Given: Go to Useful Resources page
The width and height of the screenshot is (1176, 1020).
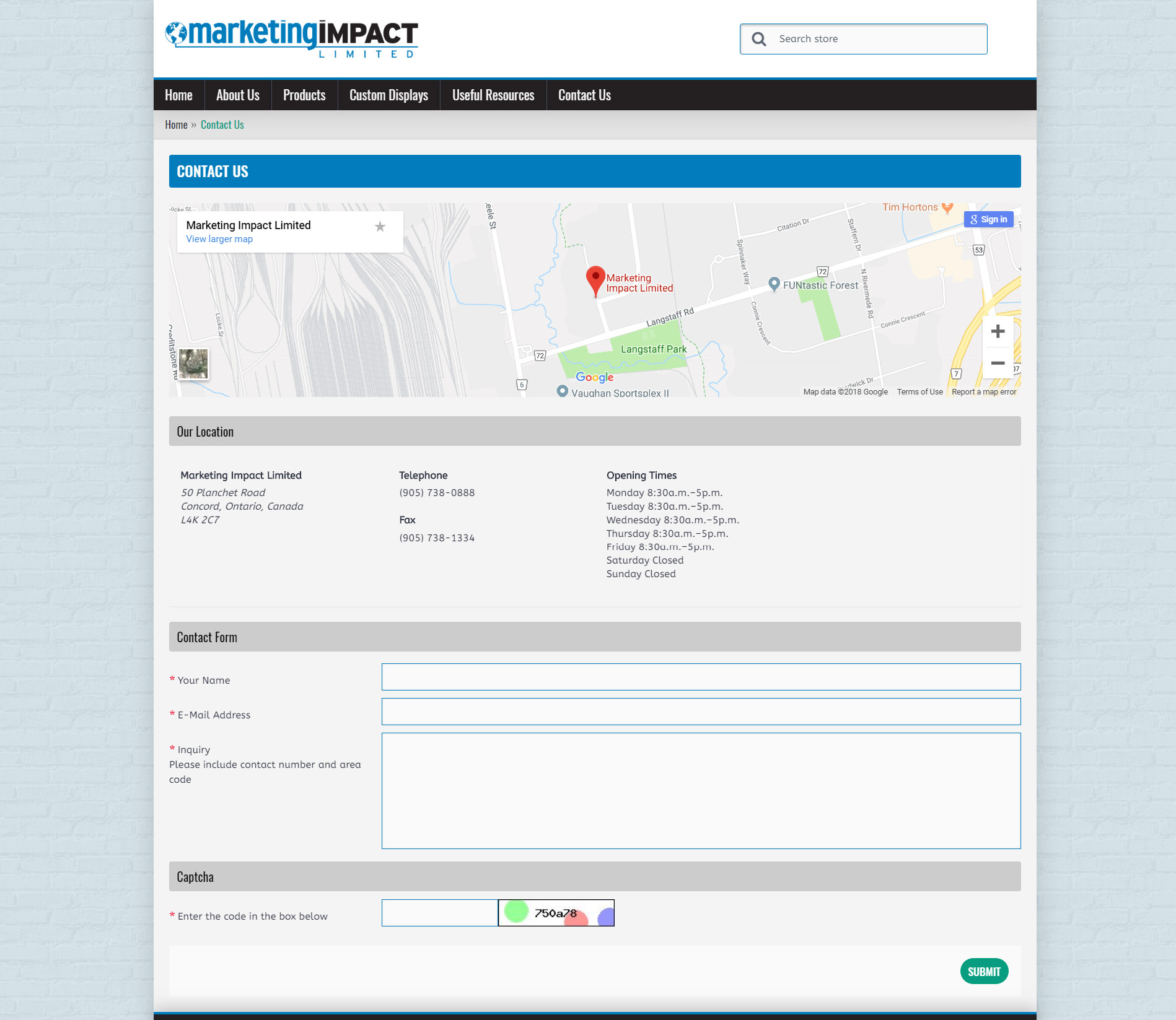Looking at the screenshot, I should (493, 95).
